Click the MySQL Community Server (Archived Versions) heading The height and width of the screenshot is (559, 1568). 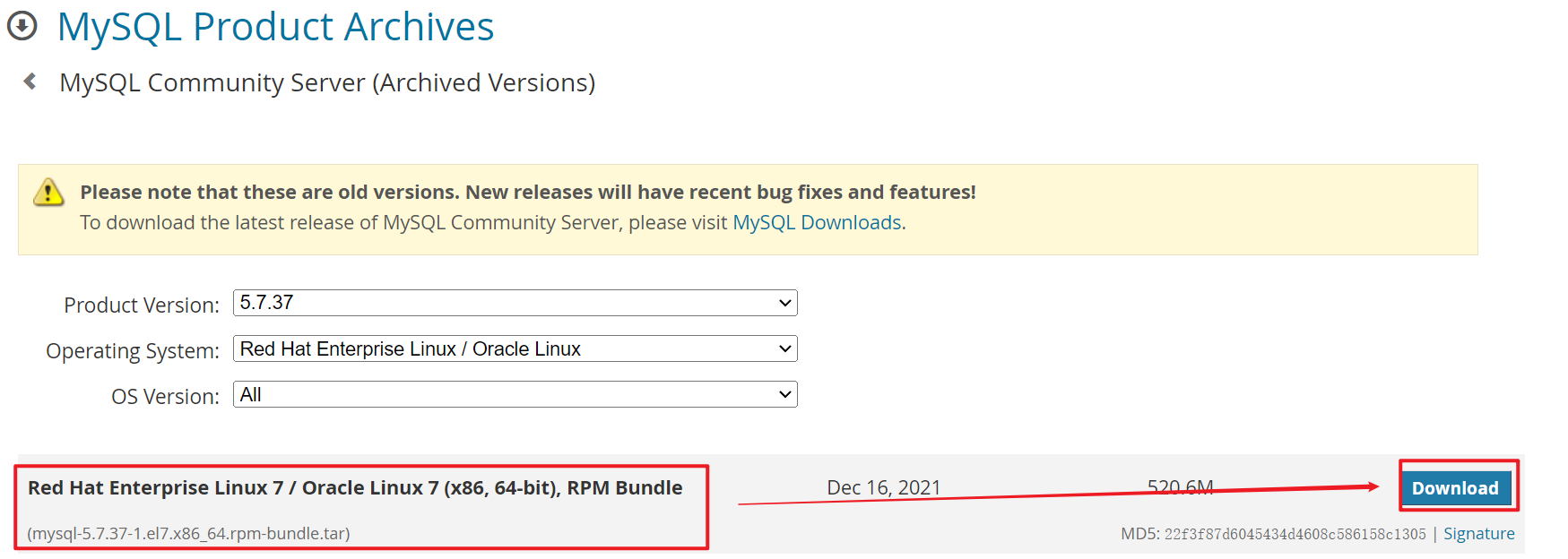tap(327, 82)
